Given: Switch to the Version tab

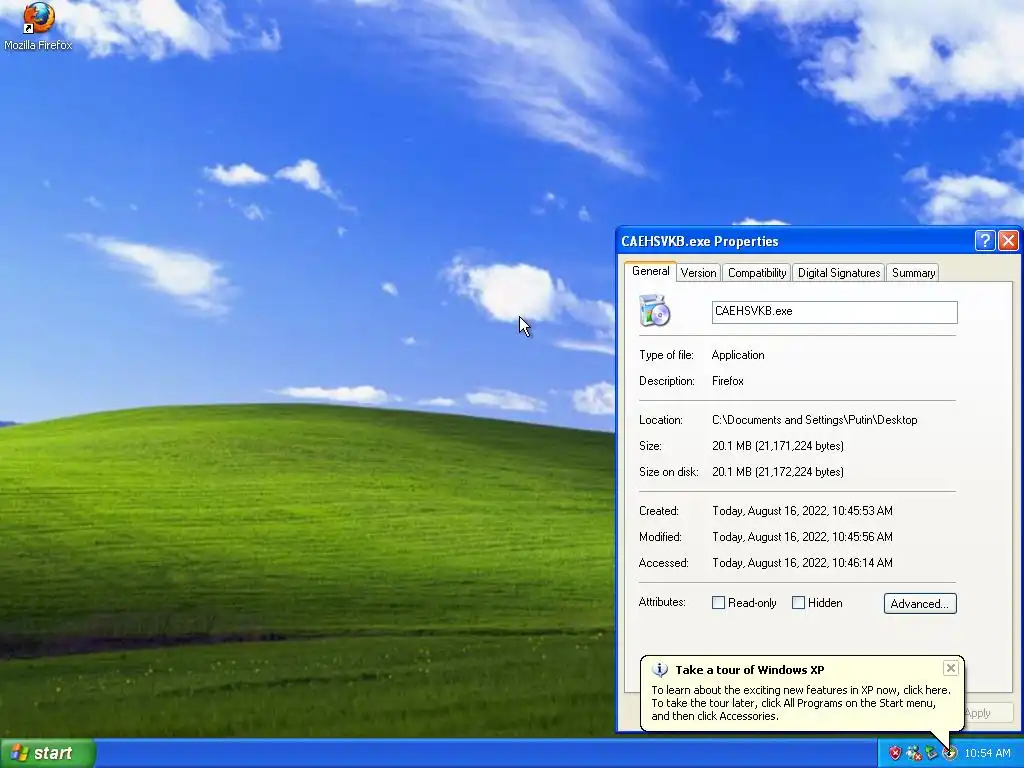Looking at the screenshot, I should 698,273.
